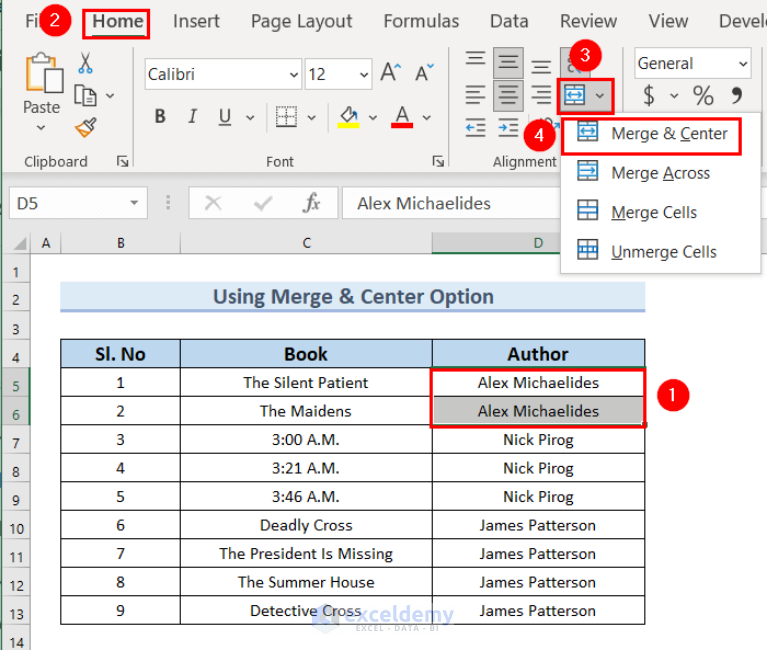767x650 pixels.
Task: Apply red font color
Action: [402, 117]
